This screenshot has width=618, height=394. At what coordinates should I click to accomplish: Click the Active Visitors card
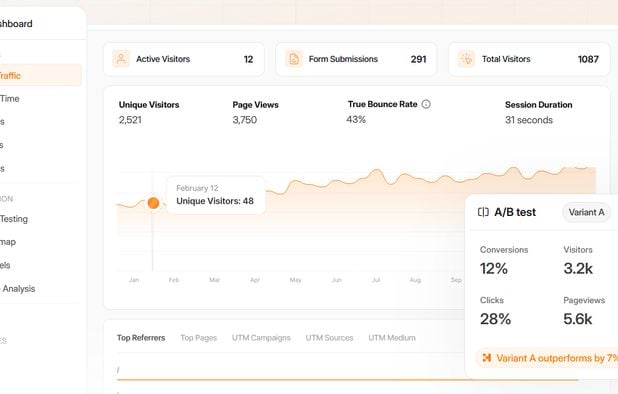tap(184, 59)
